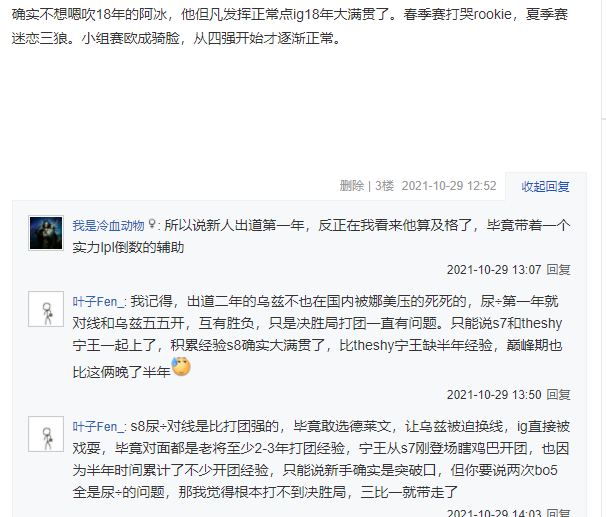The width and height of the screenshot is (606, 517).
Task: Click the post timestamp 2021-10-29 12:52
Action: 449,186
